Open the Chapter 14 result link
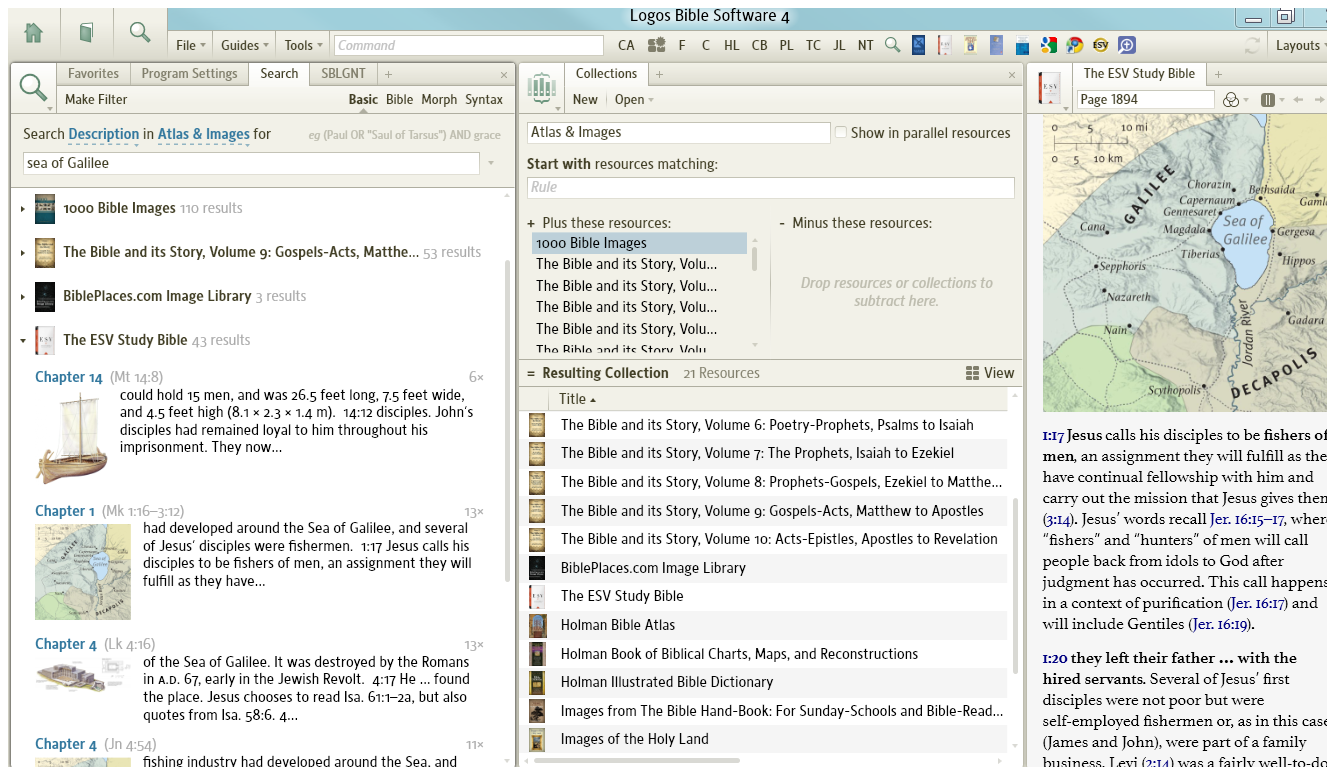Viewport: 1327px width, 767px height. [x=69, y=377]
